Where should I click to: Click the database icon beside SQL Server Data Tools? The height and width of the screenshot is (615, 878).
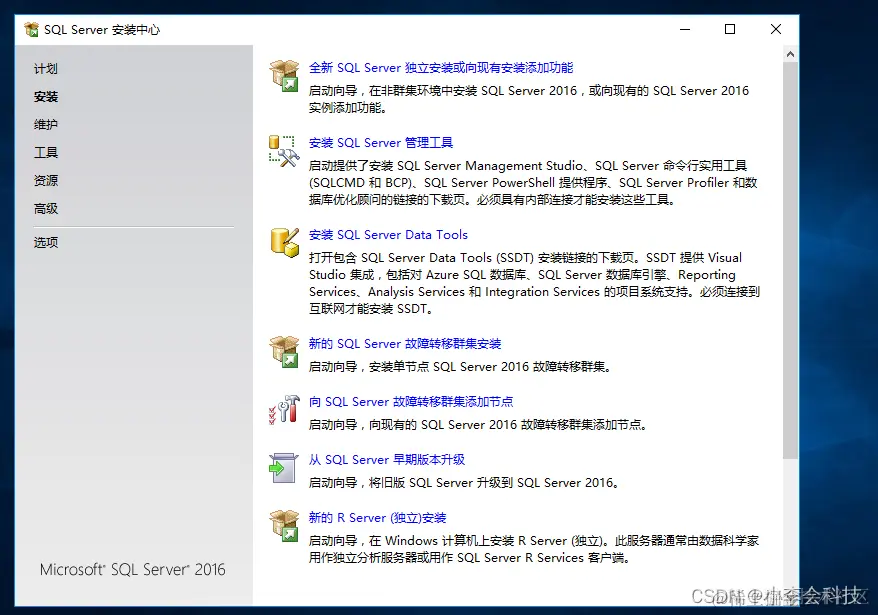point(284,243)
